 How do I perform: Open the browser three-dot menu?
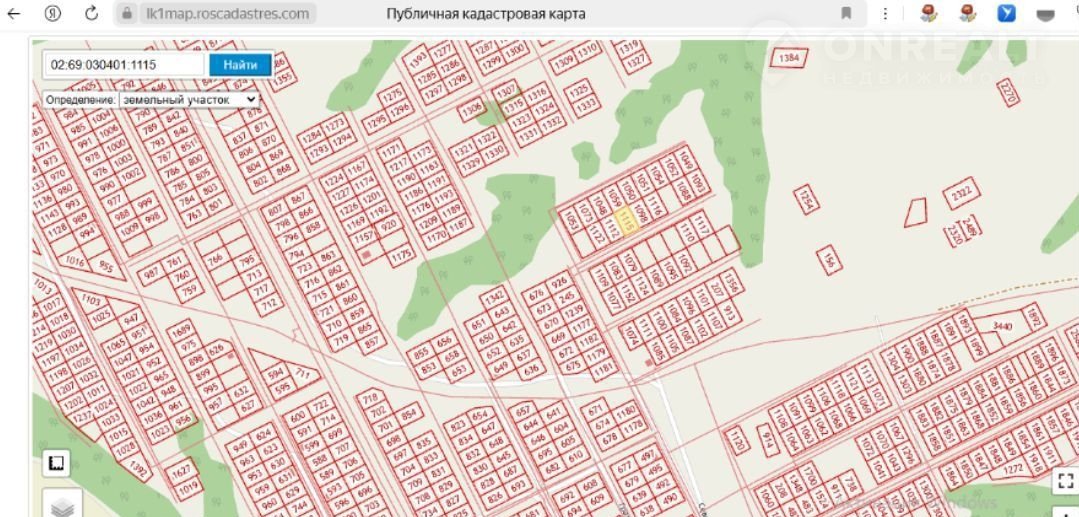coord(885,14)
